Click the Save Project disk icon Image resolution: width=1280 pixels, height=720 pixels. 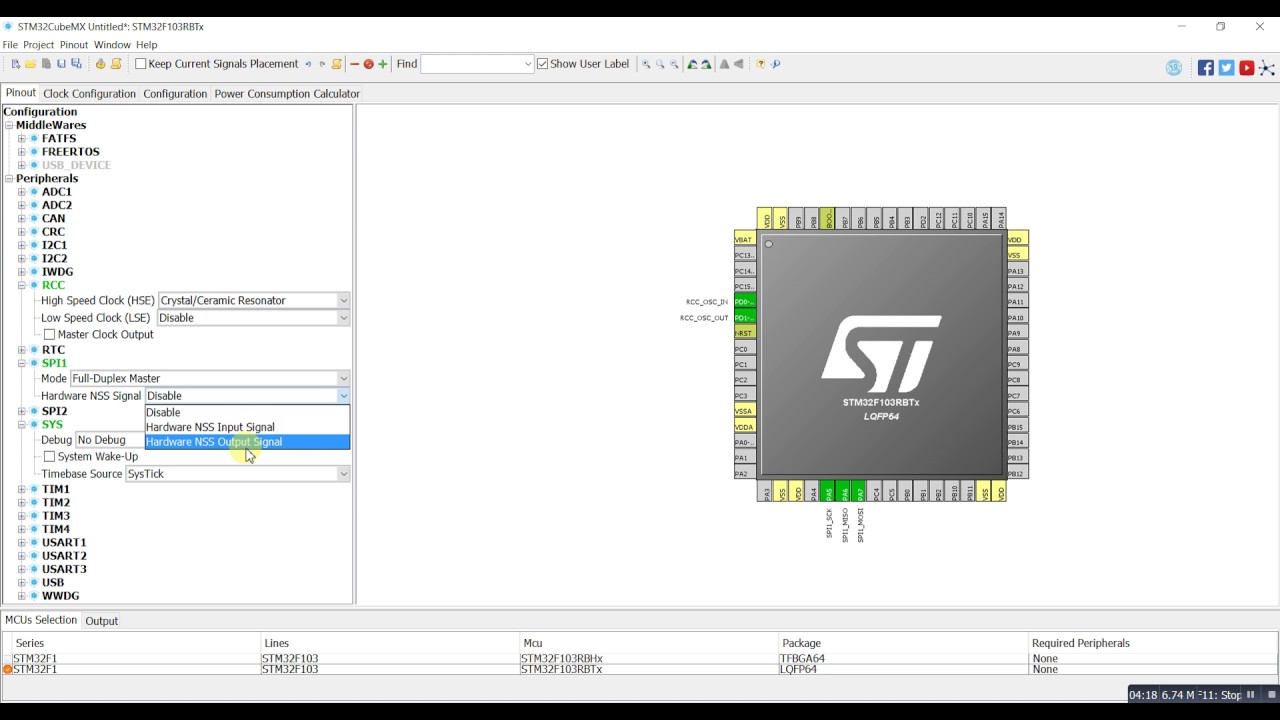pos(61,64)
